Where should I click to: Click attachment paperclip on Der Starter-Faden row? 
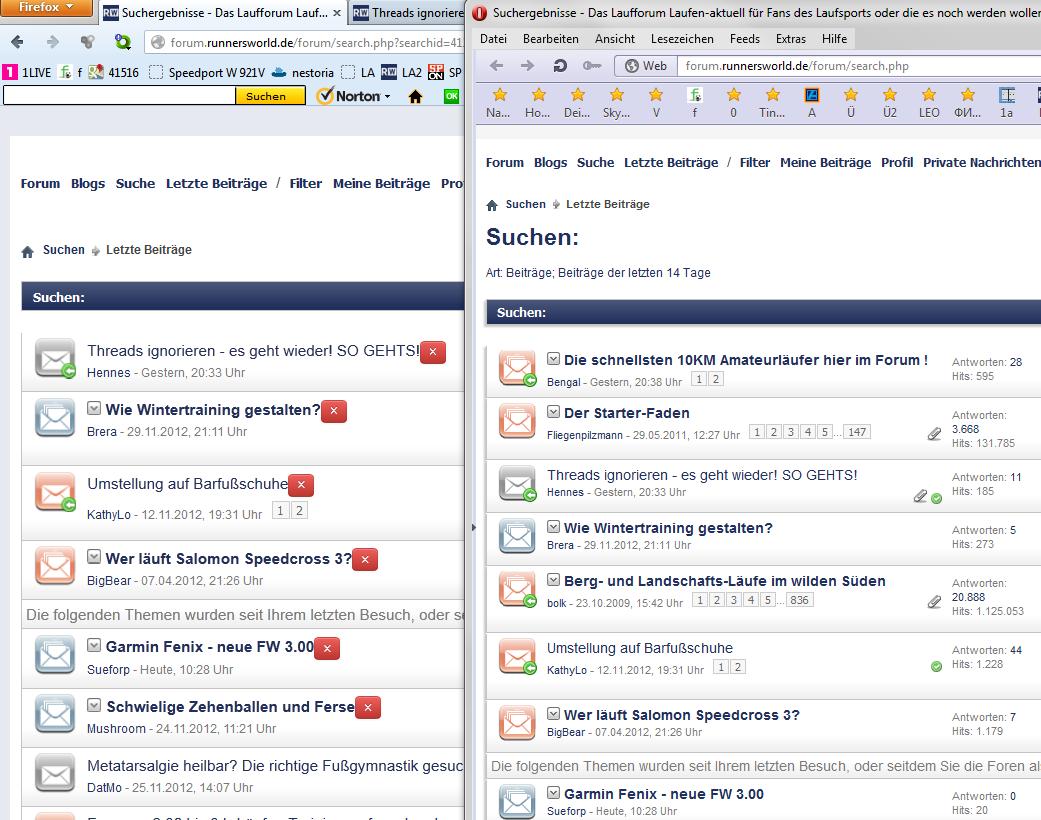(934, 434)
